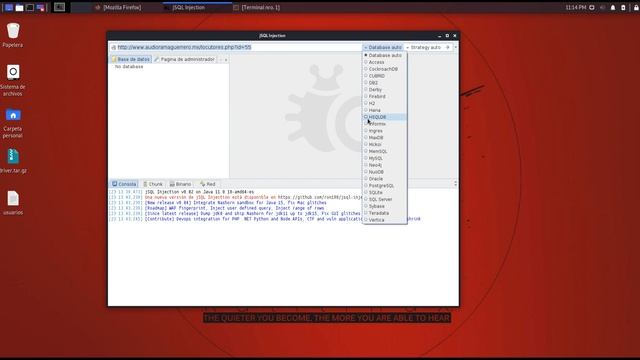Select DB2 database option
Viewport: 640px width, 360px height.
[x=384, y=83]
